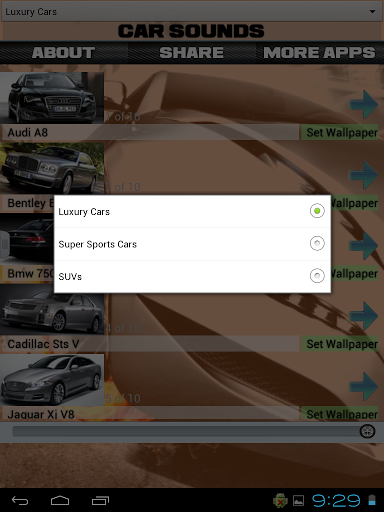Open the Luxury Cars category dropdown arrow
Screen dimensions: 384x512
[x=372, y=12]
